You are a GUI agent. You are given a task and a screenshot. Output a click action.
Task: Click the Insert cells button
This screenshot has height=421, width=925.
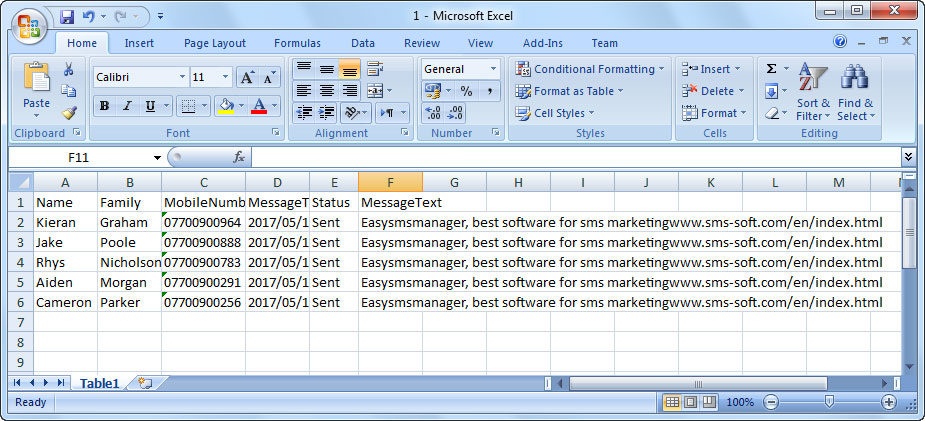click(711, 69)
